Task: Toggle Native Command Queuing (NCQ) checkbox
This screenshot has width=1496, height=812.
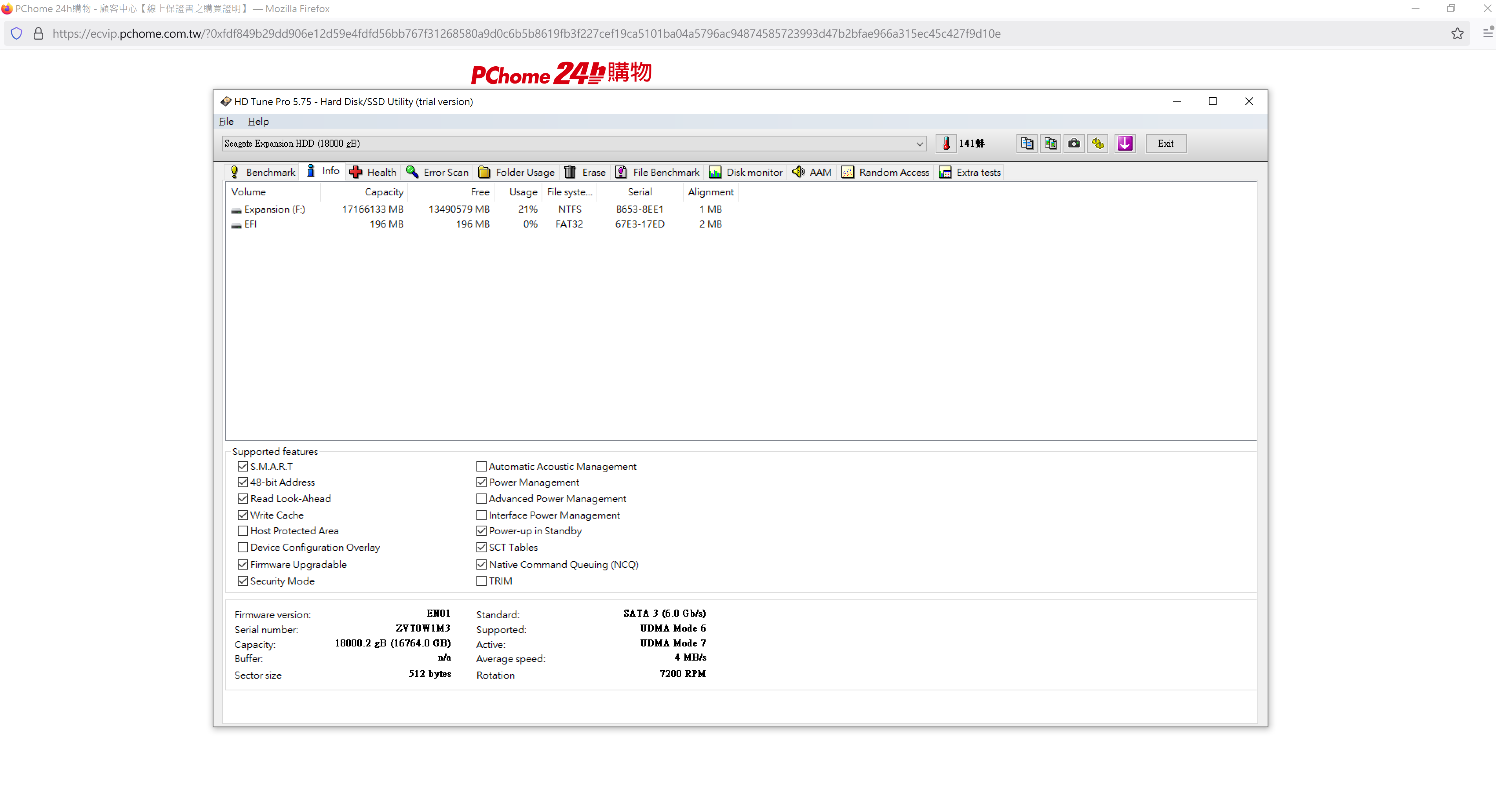Action: point(482,564)
